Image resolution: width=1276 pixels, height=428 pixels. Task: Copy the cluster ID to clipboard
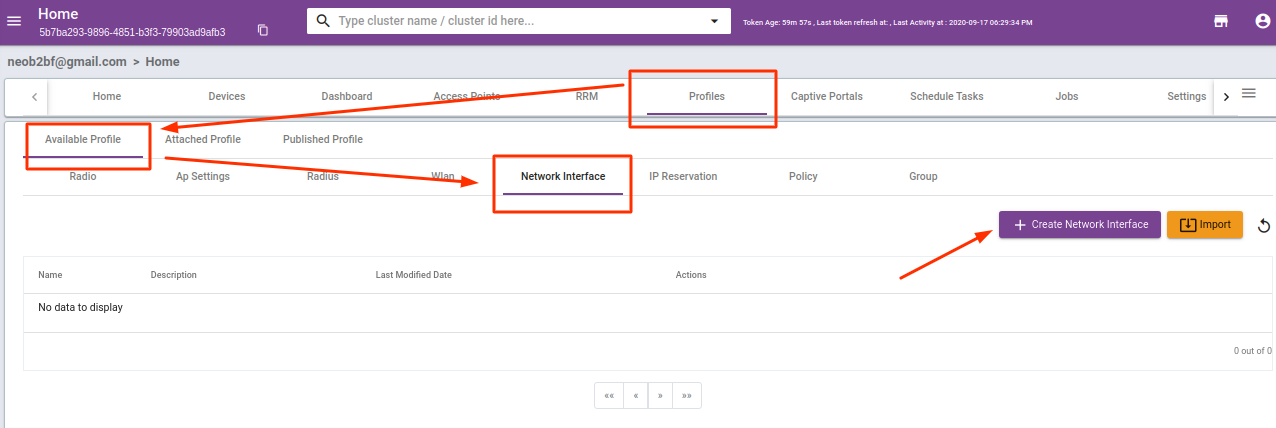[263, 31]
